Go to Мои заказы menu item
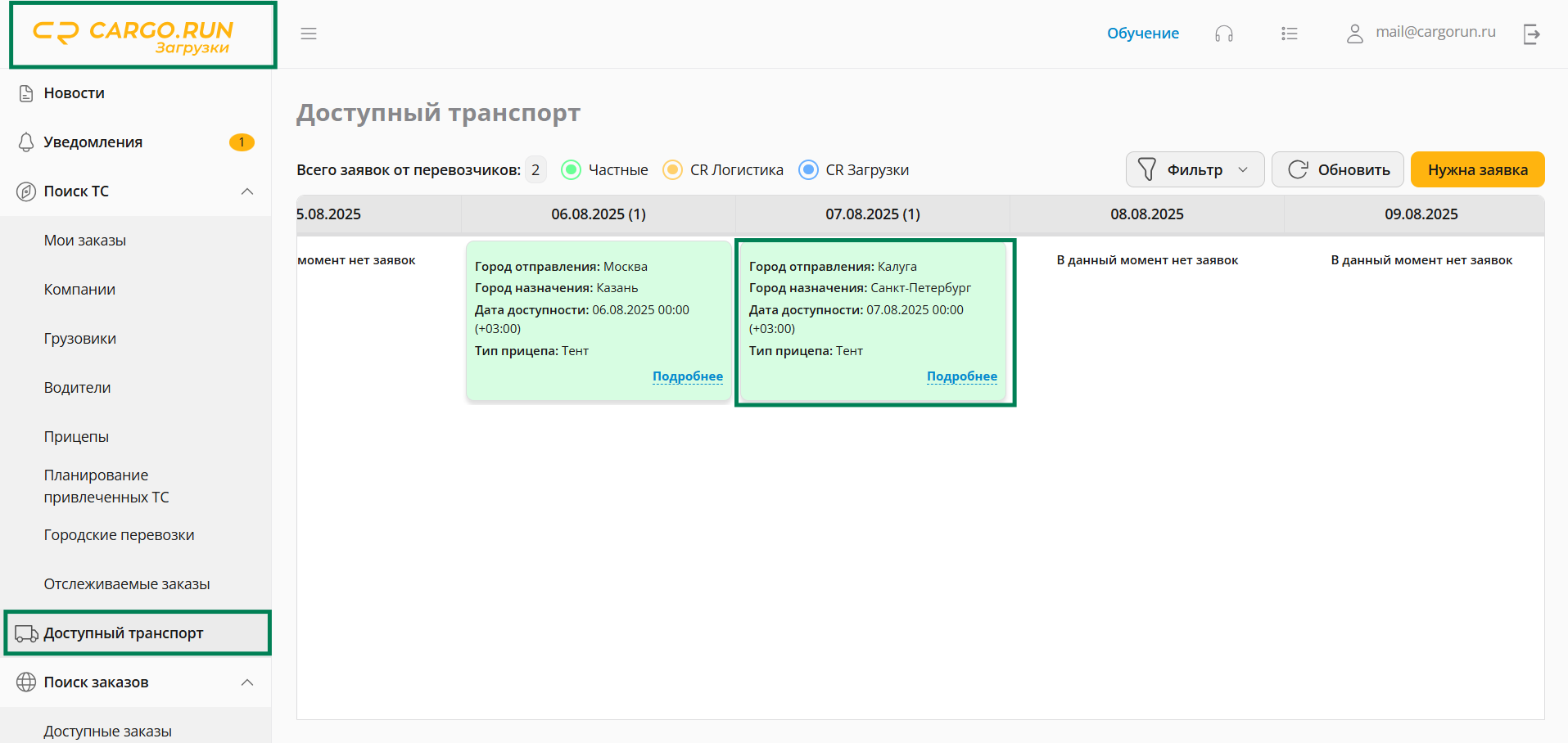 (x=85, y=241)
